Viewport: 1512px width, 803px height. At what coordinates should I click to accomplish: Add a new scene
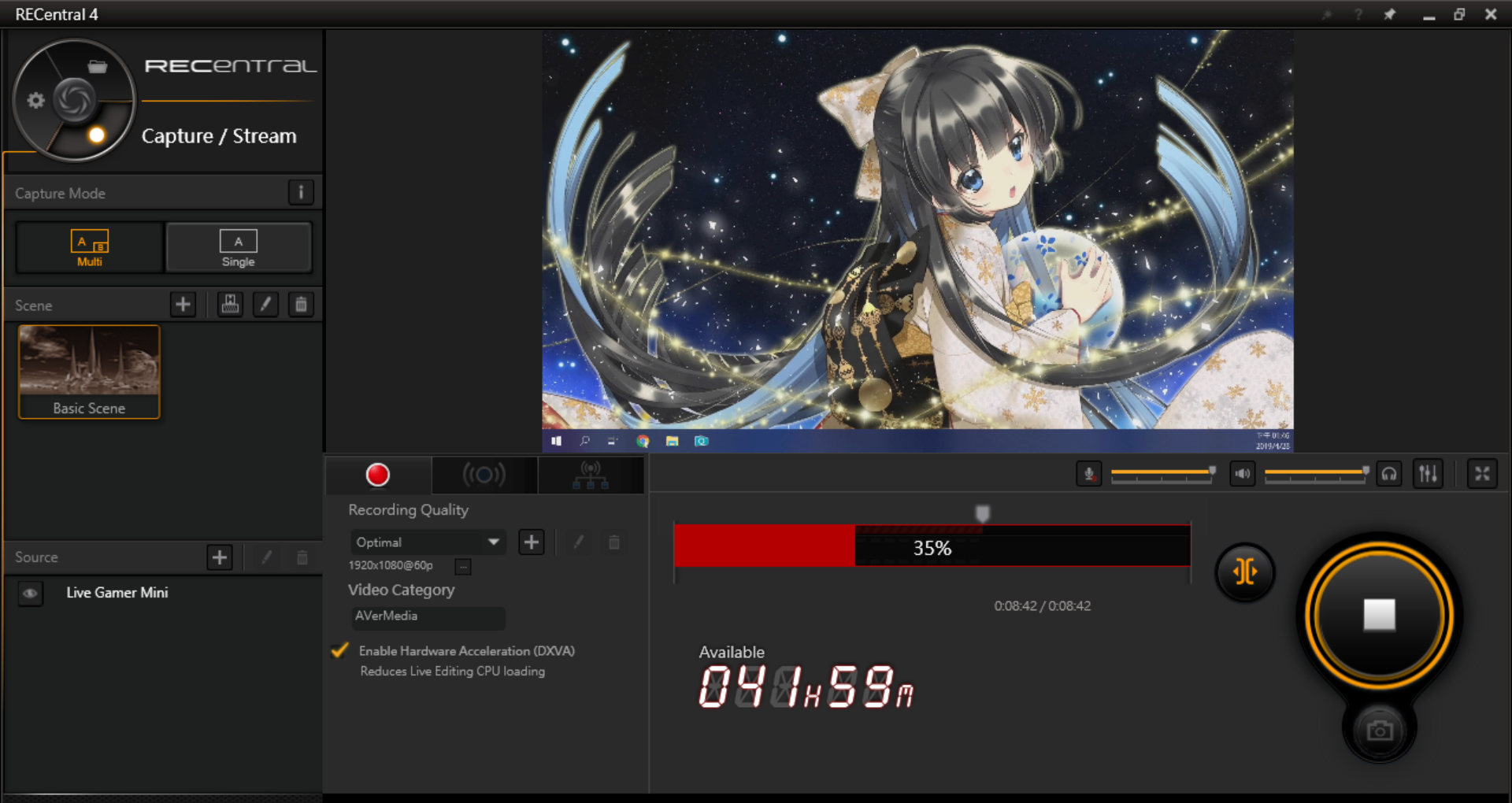tap(183, 305)
